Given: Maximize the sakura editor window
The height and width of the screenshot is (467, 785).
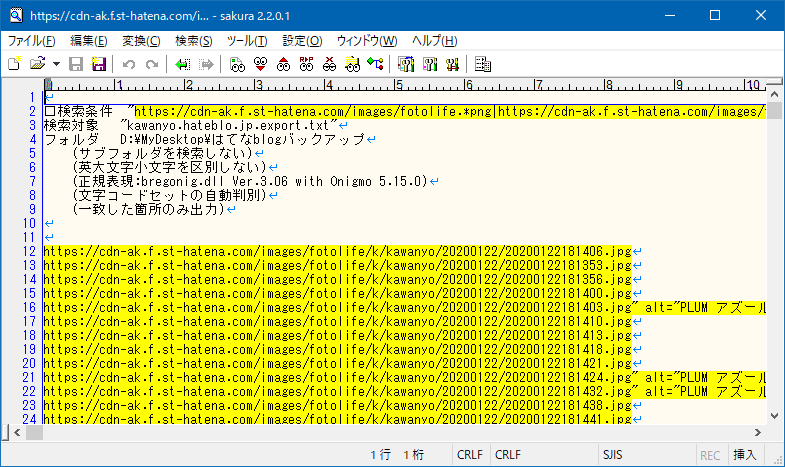Looking at the screenshot, I should click(715, 16).
